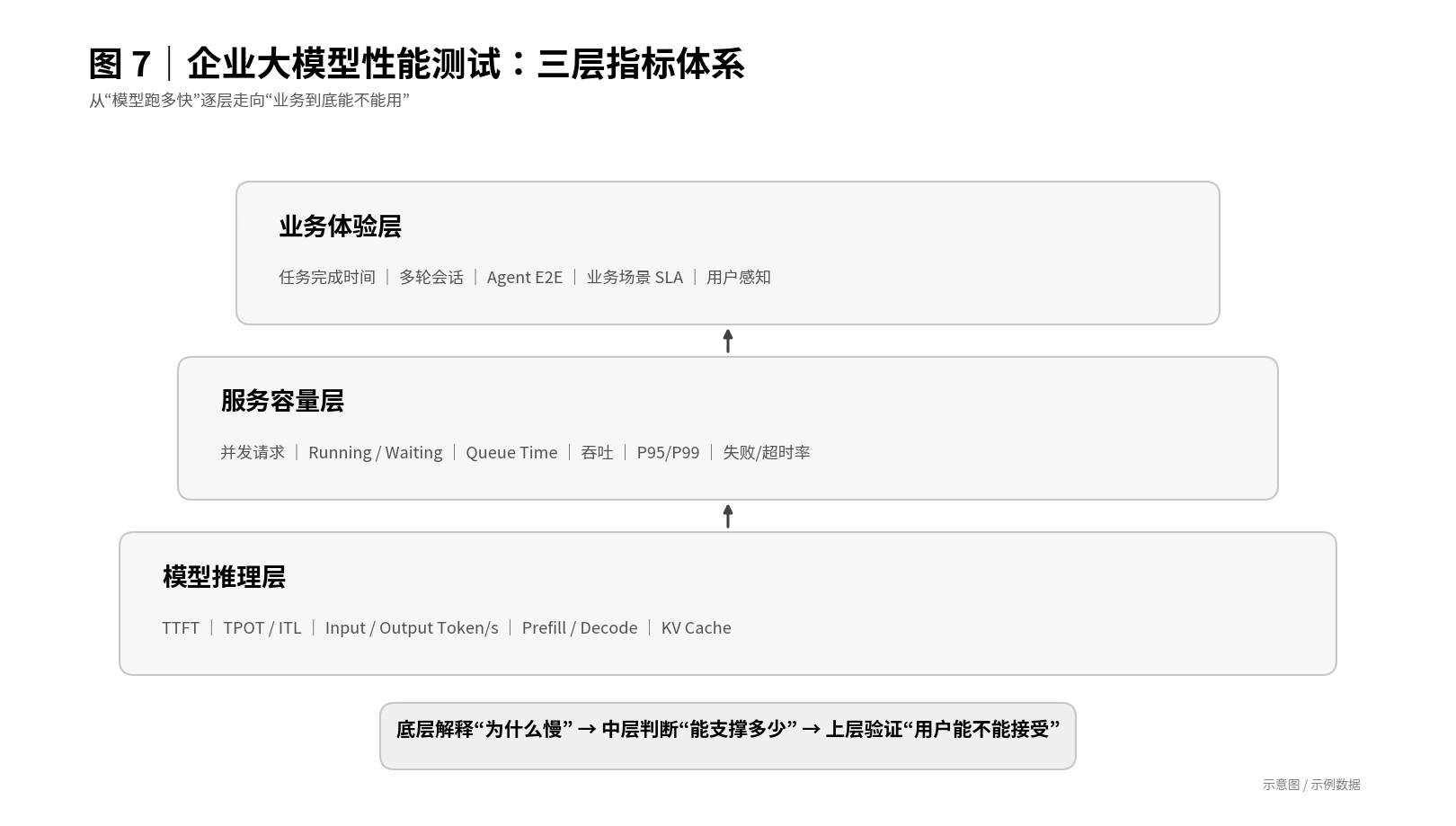The image size is (1456, 826).
Task: Click the TTFT metric
Action: [181, 627]
